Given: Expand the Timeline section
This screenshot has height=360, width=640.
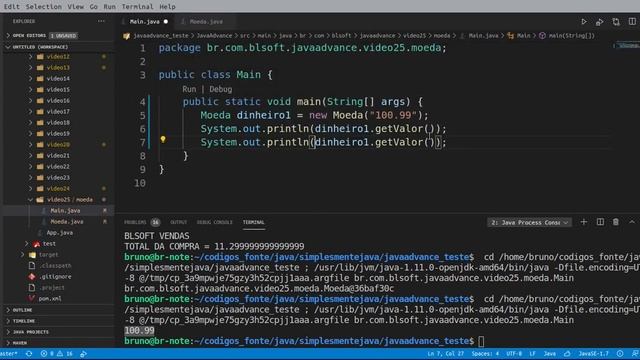Looking at the screenshot, I should click(59, 321).
